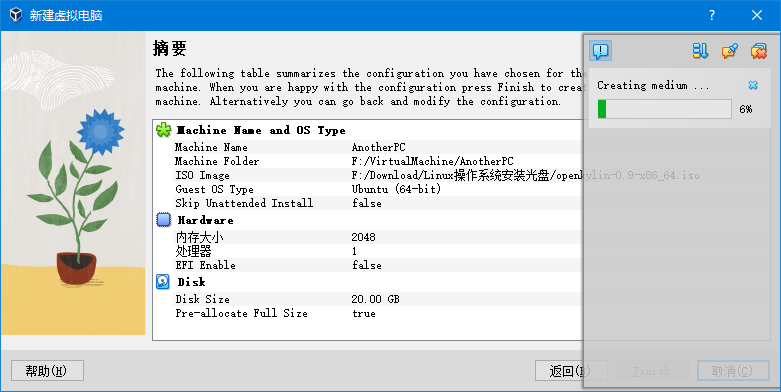
Task: Click the Creating medium label
Action: [653, 85]
